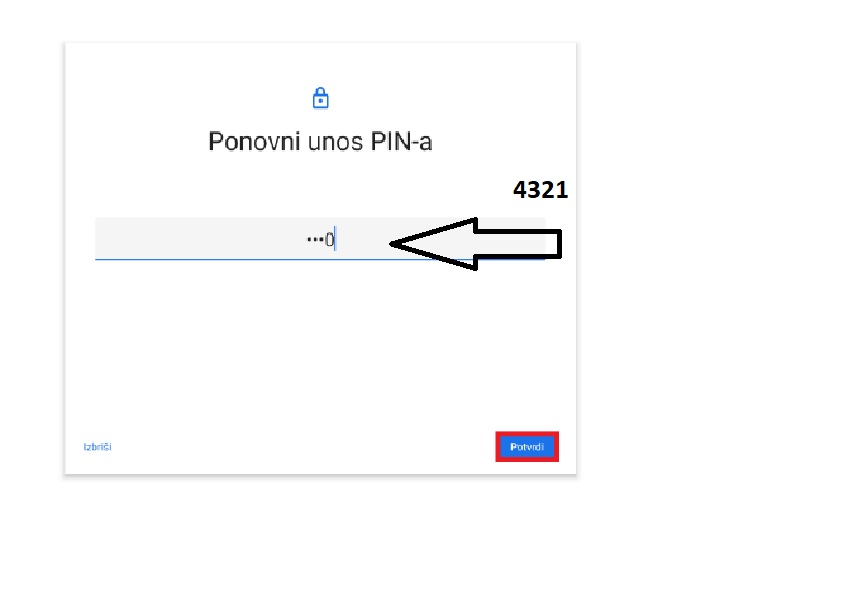Click the visible digit 0 in field

click(x=329, y=239)
